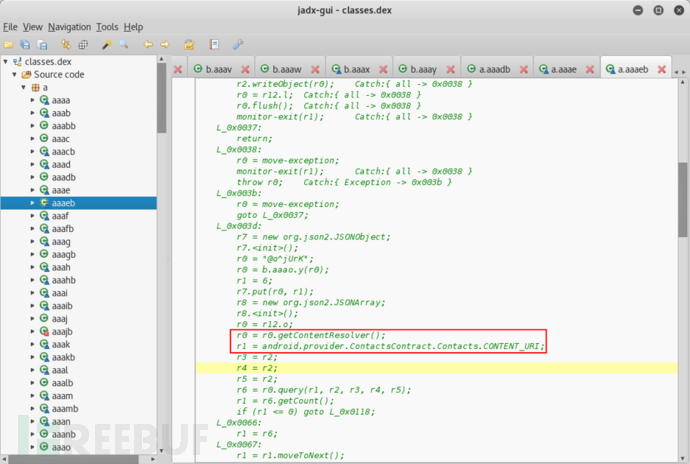Click the Open file toolbar icon
690x464 pixels.
[x=10, y=45]
